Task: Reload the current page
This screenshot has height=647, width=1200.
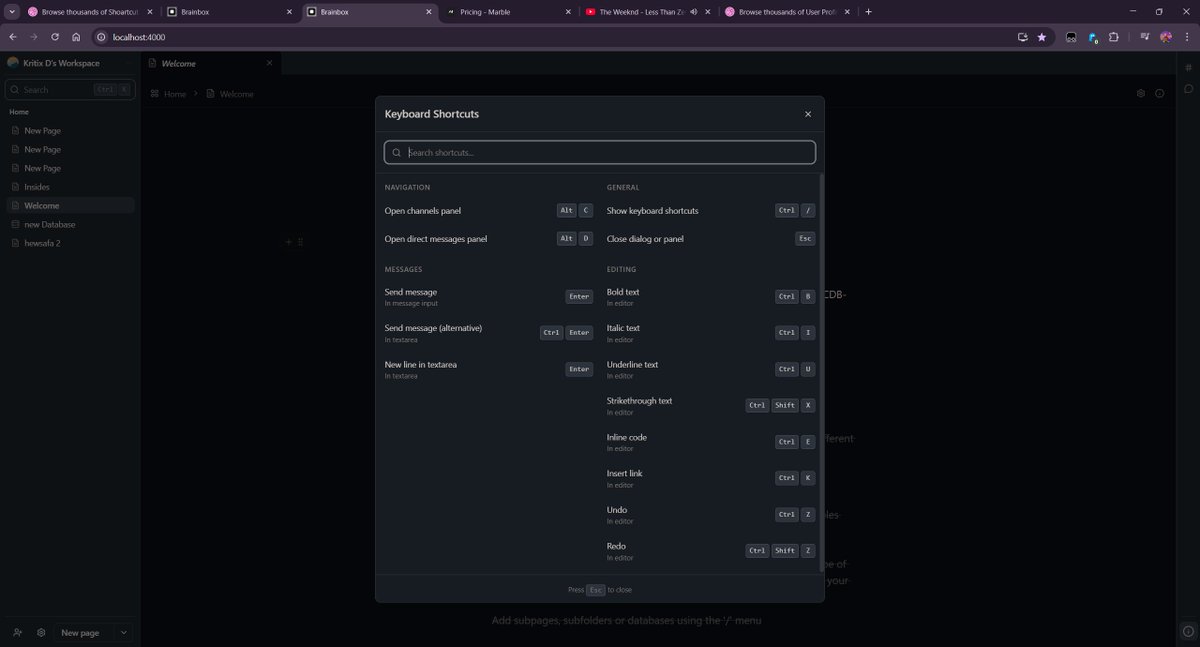Action: pyautogui.click(x=54, y=37)
